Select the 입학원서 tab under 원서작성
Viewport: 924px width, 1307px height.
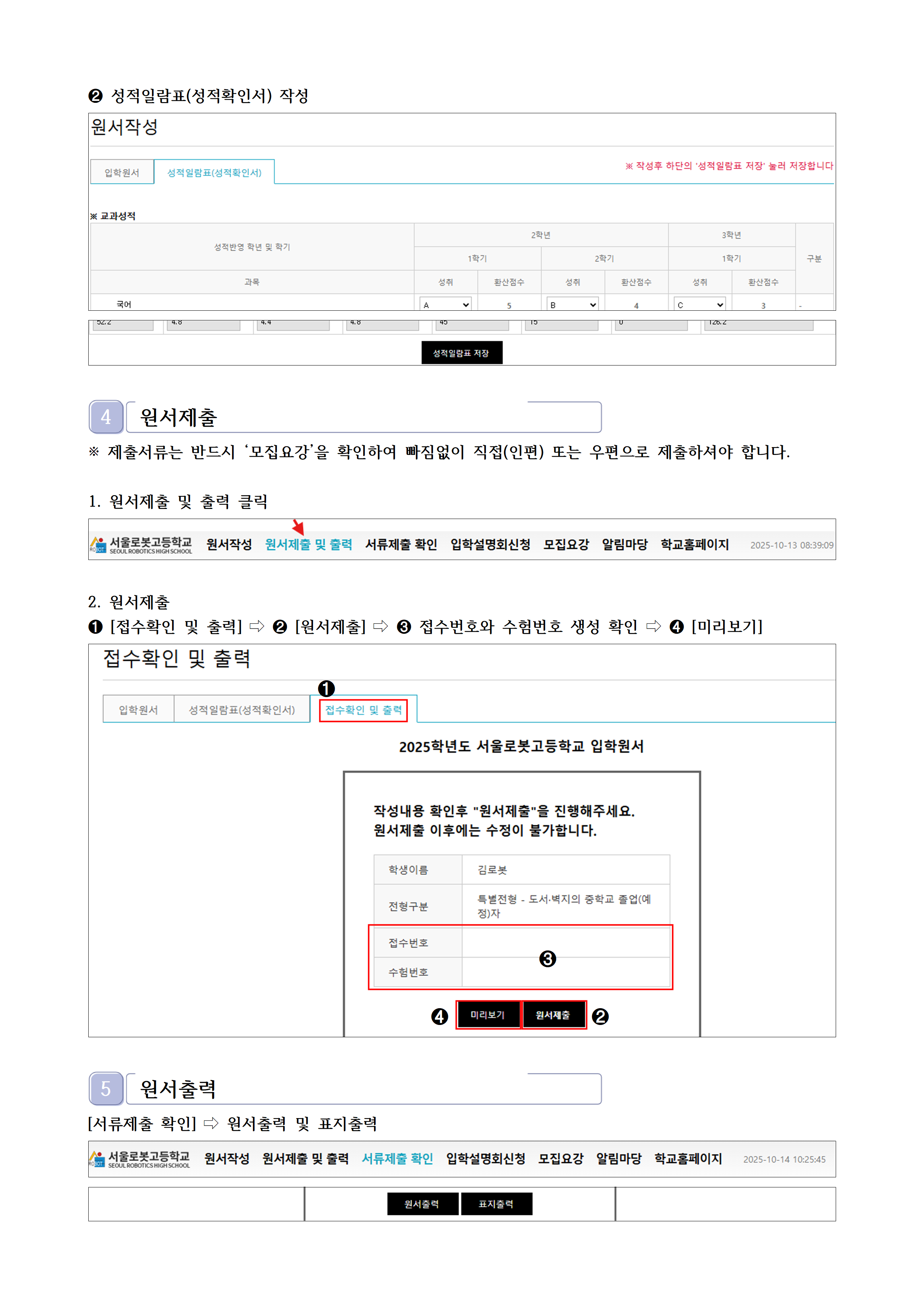122,173
